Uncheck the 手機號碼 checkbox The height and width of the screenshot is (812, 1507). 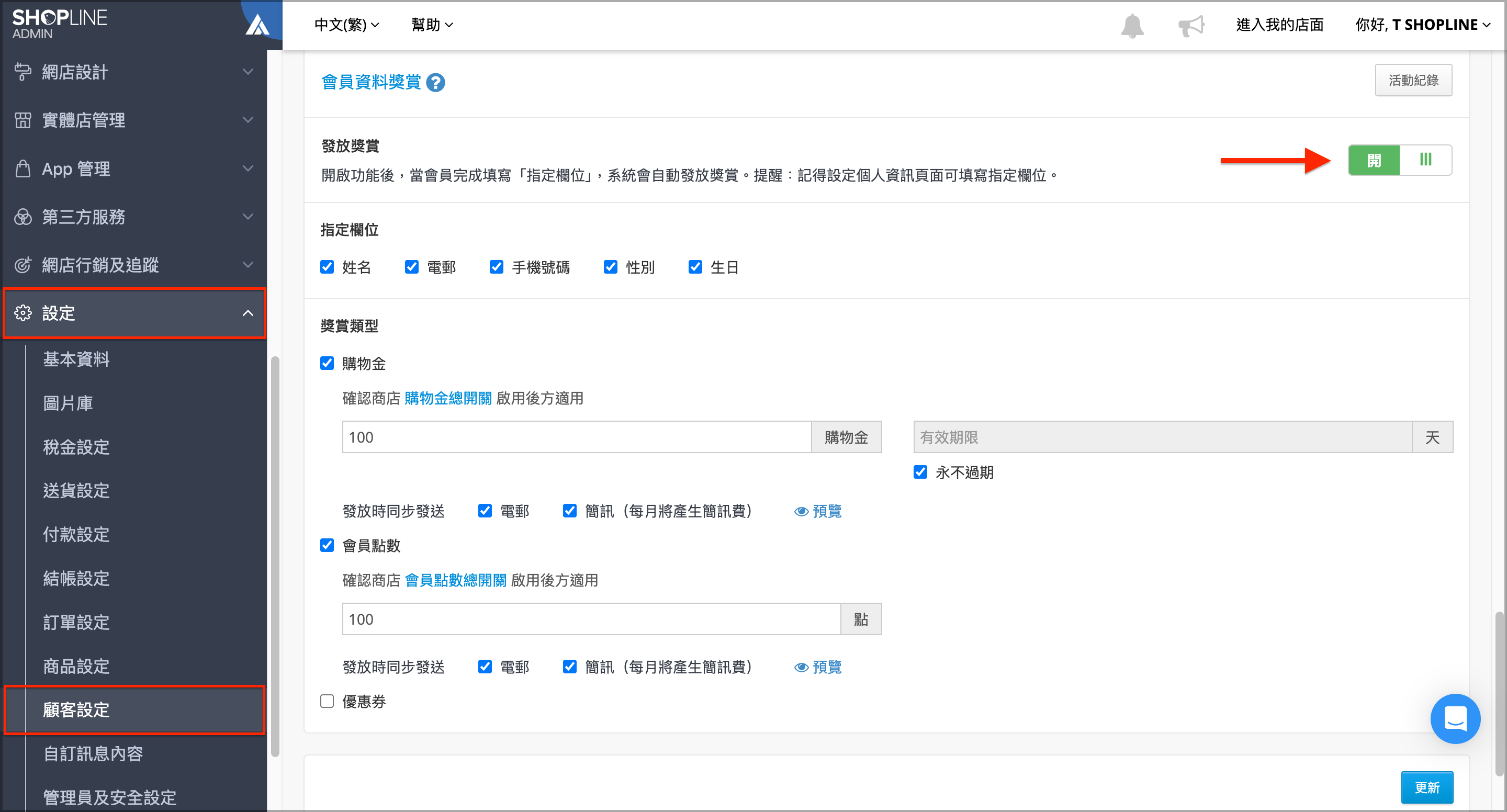pyautogui.click(x=497, y=267)
